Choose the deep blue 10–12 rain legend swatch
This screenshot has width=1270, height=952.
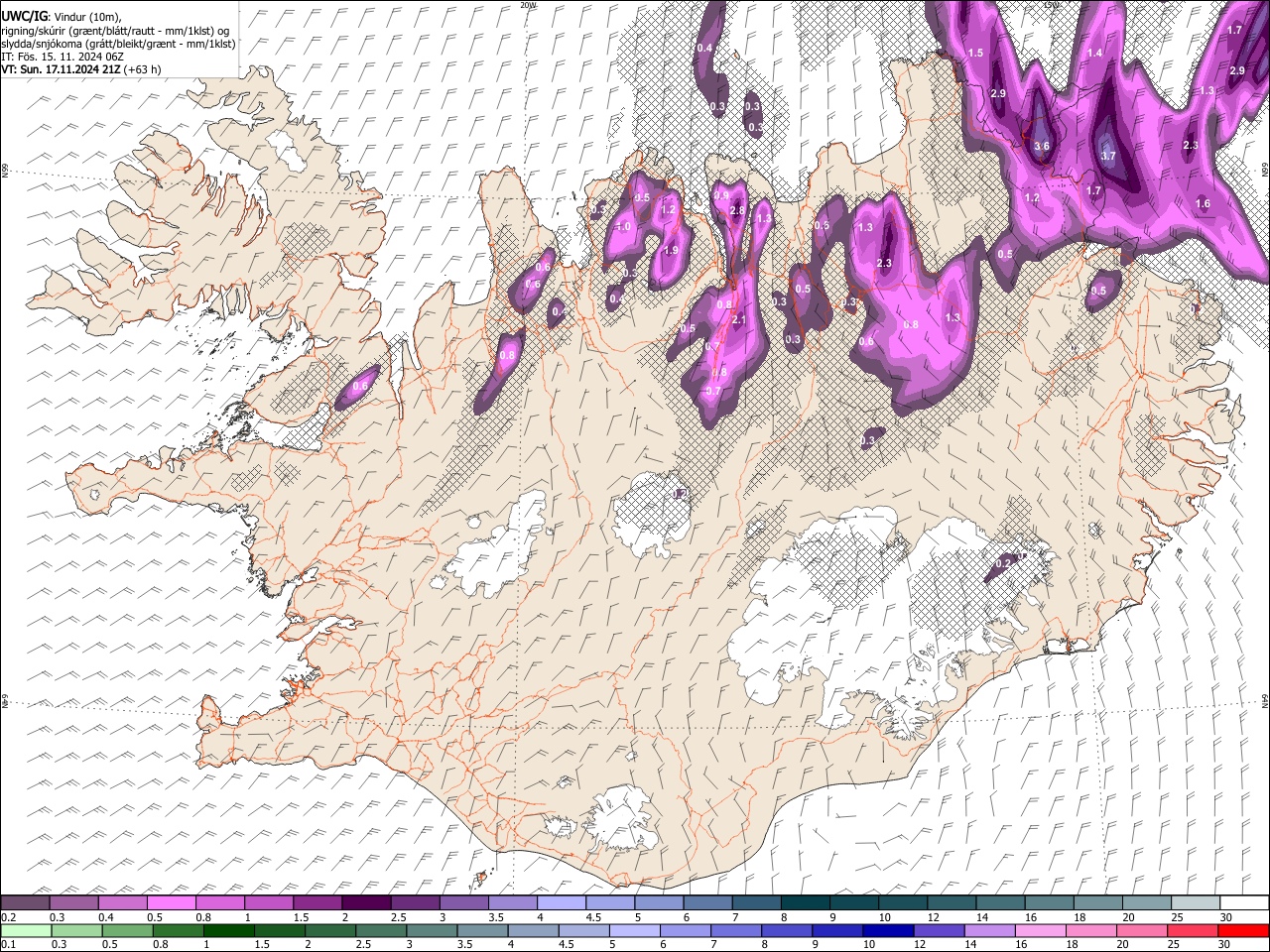pos(888,930)
